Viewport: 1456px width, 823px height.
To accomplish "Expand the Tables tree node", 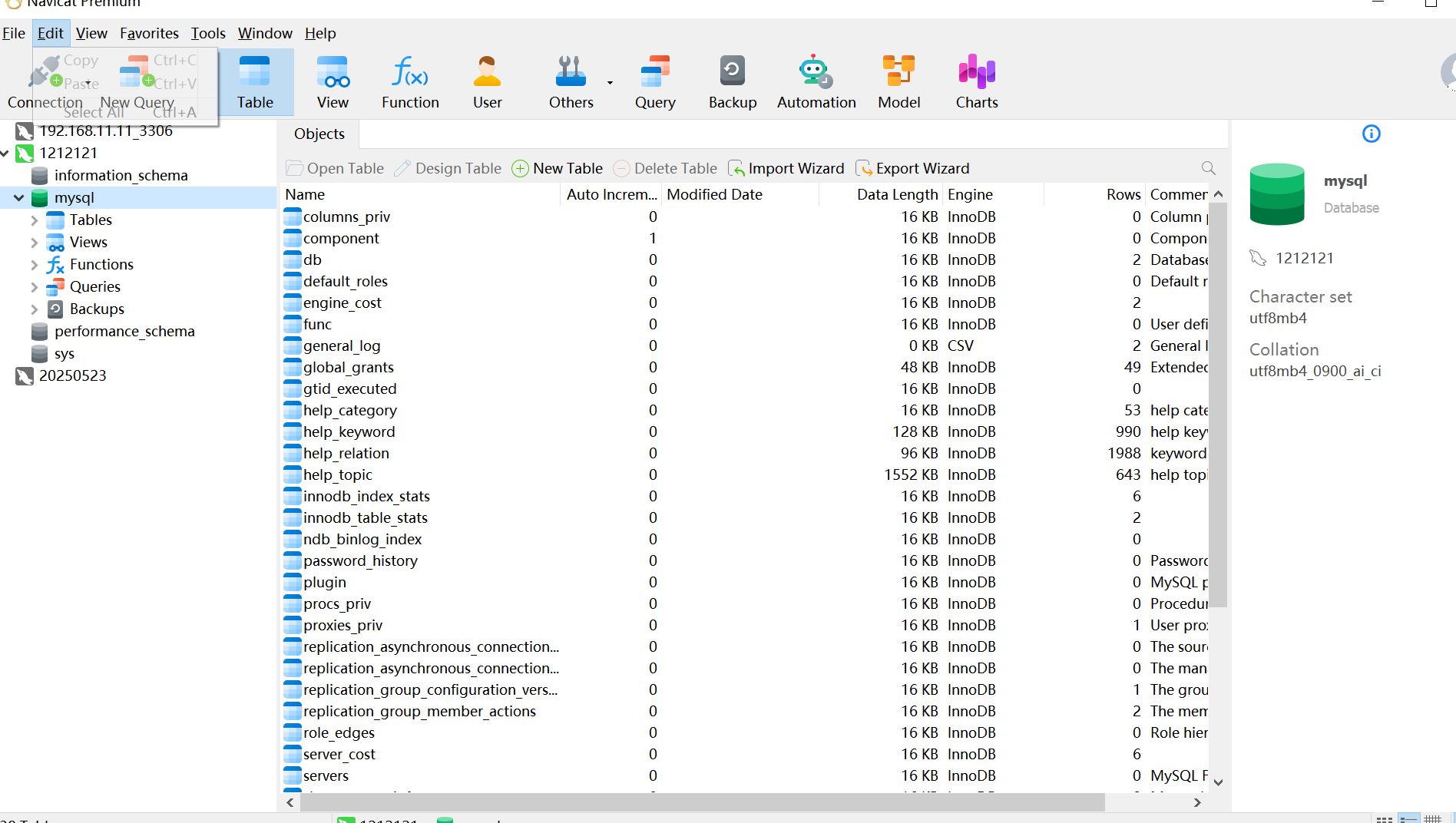I will tap(35, 220).
